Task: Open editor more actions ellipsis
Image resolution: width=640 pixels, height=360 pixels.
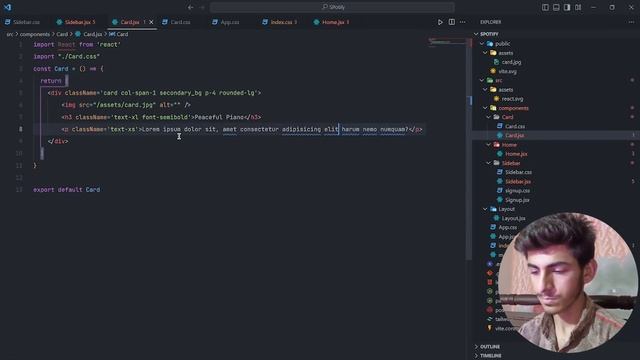Action: click(462, 22)
